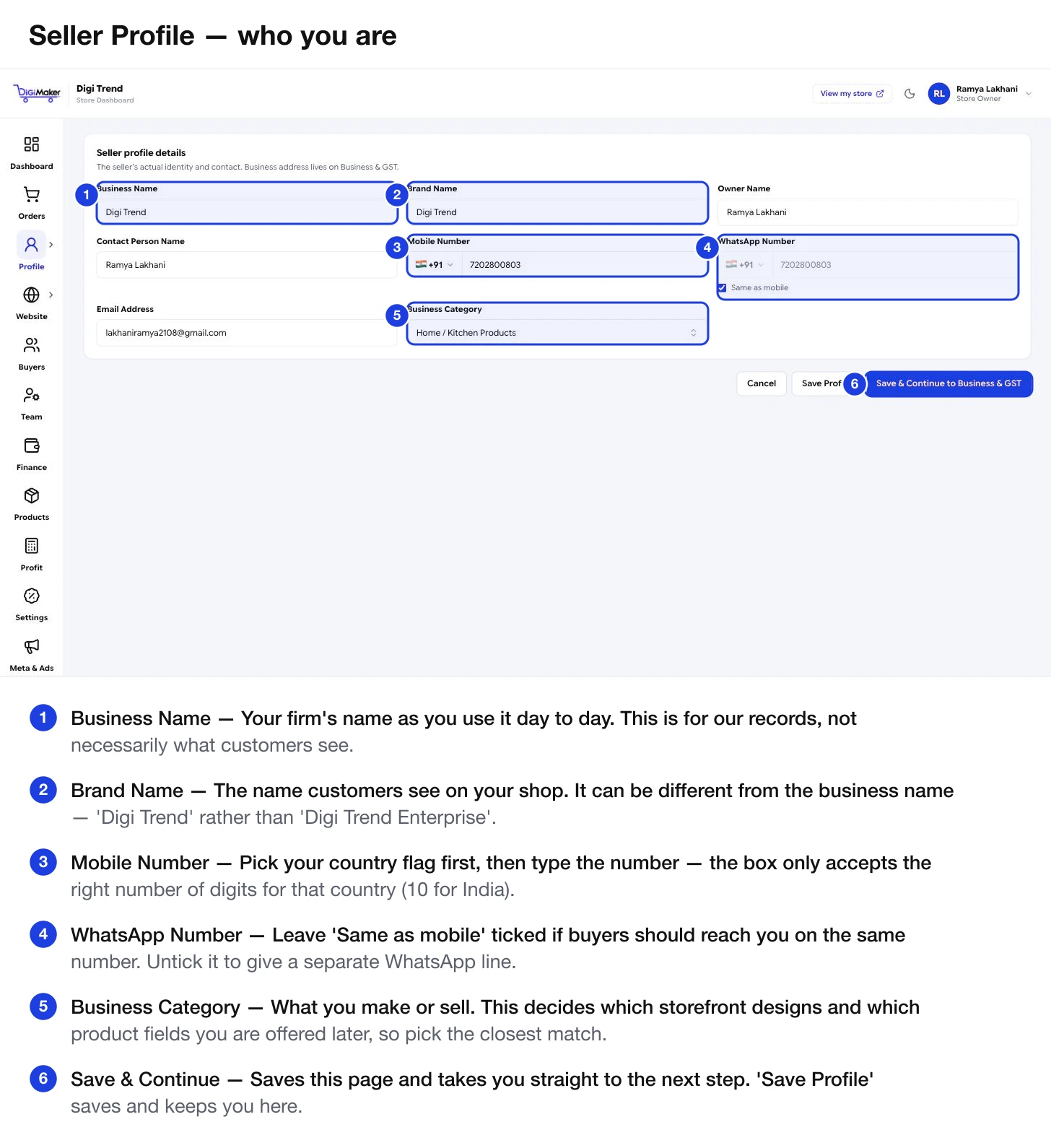Open the Settings icon in sidebar
The image size is (1051, 1148).
[31, 596]
